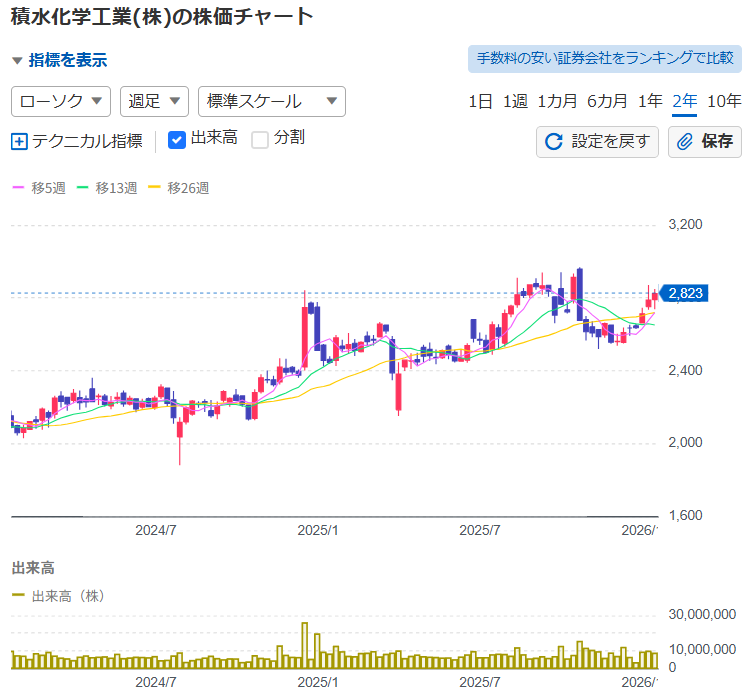
Task: Click the plus icon beside テクニカル指標
Action: (20, 141)
